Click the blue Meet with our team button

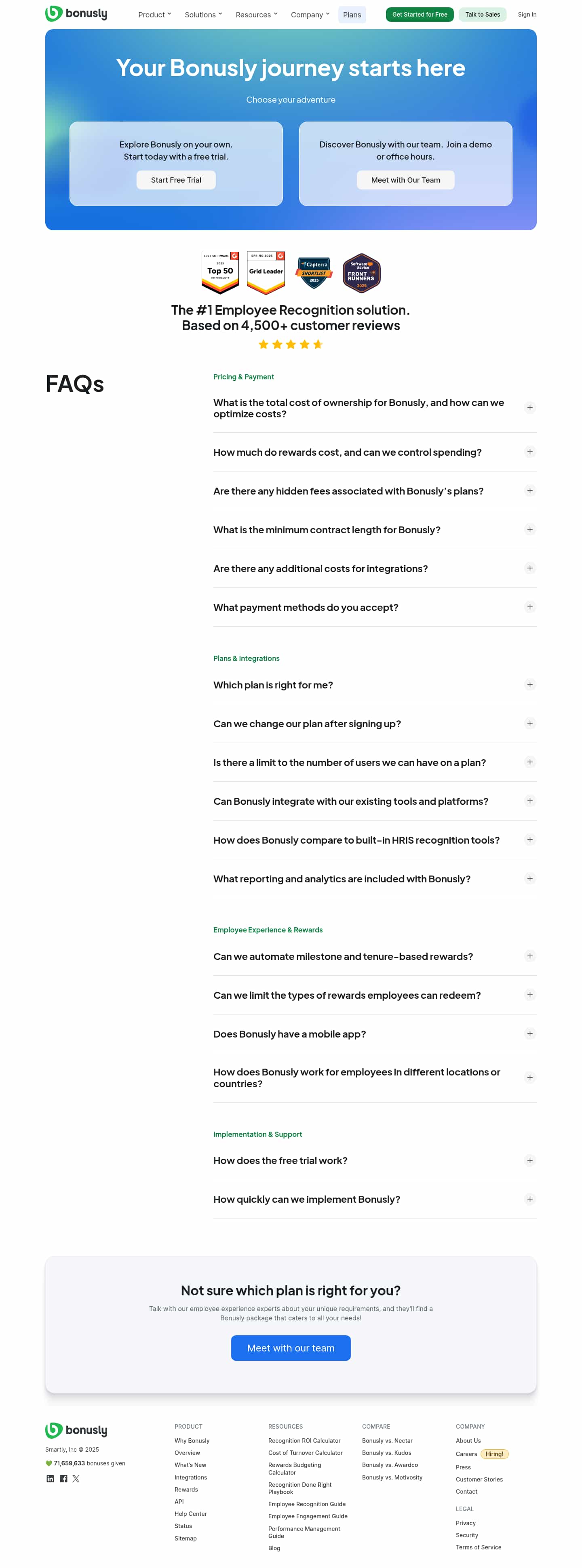coord(290,1348)
